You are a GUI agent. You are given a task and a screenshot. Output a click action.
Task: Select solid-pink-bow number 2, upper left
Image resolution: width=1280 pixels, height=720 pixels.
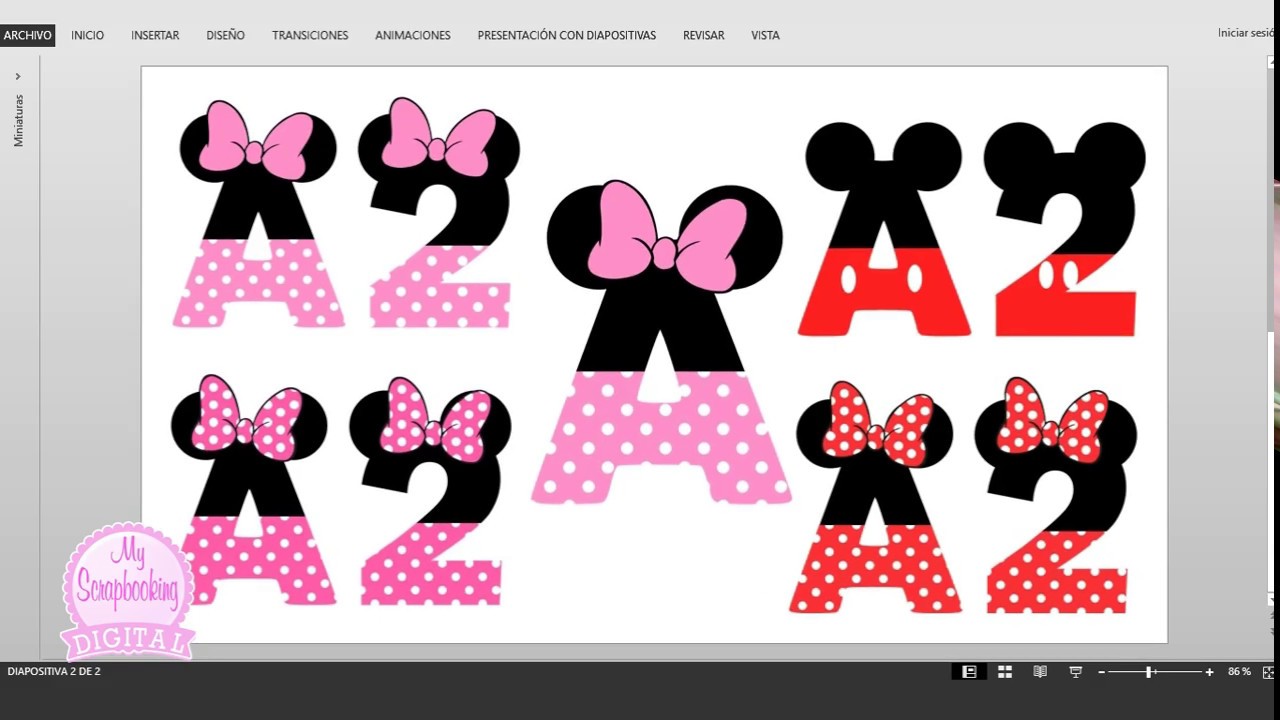click(x=439, y=213)
